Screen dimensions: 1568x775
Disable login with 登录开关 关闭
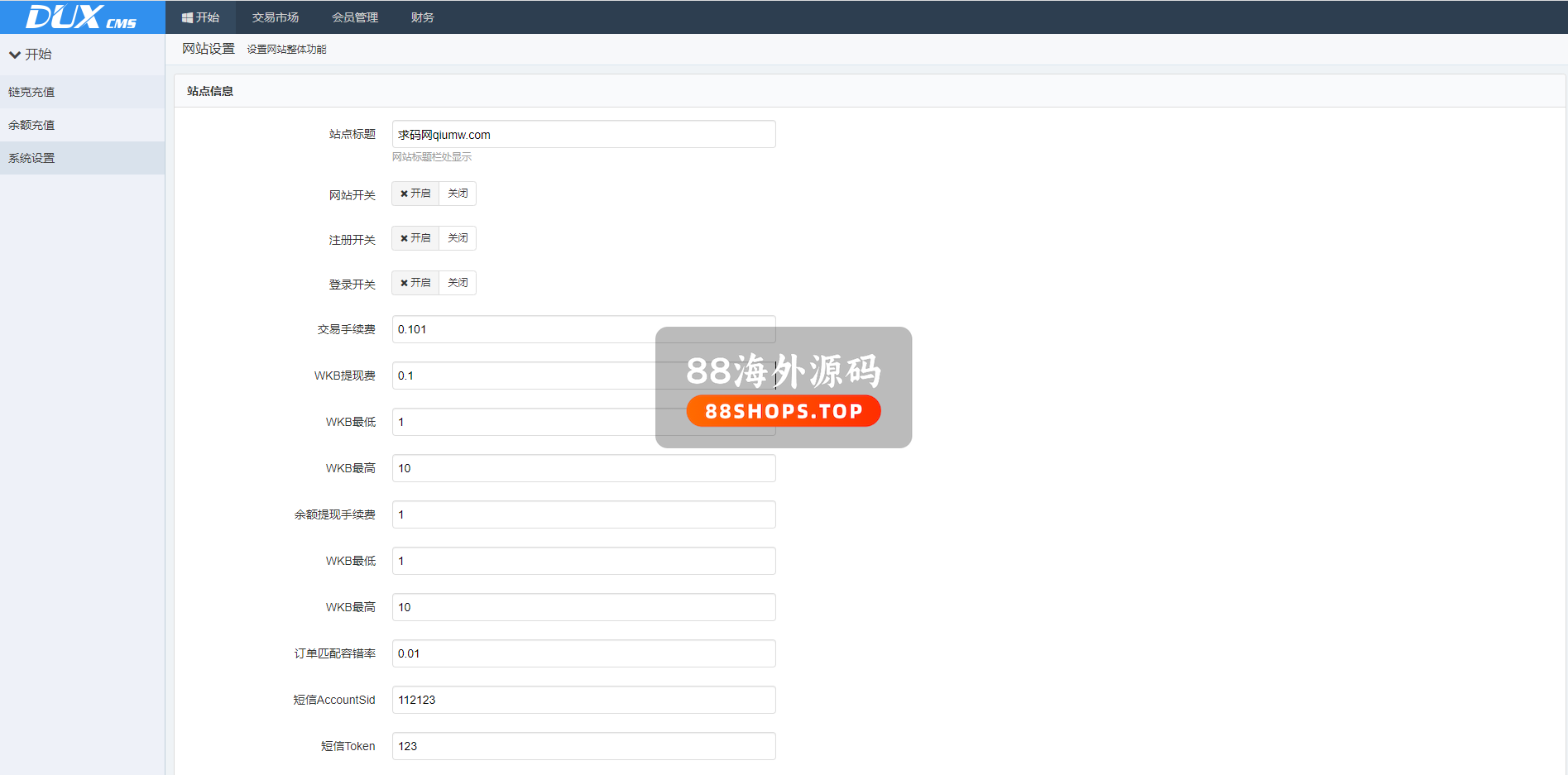coord(458,283)
